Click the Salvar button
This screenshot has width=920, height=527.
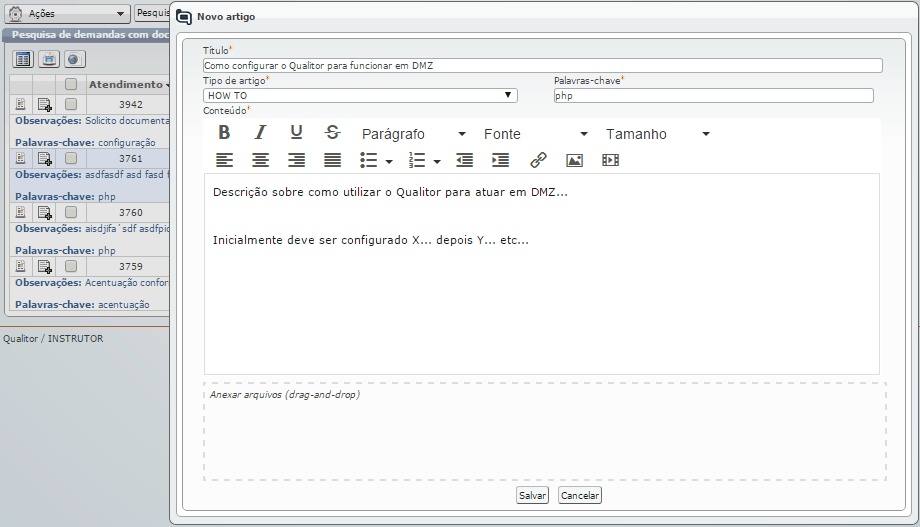[x=532, y=496]
